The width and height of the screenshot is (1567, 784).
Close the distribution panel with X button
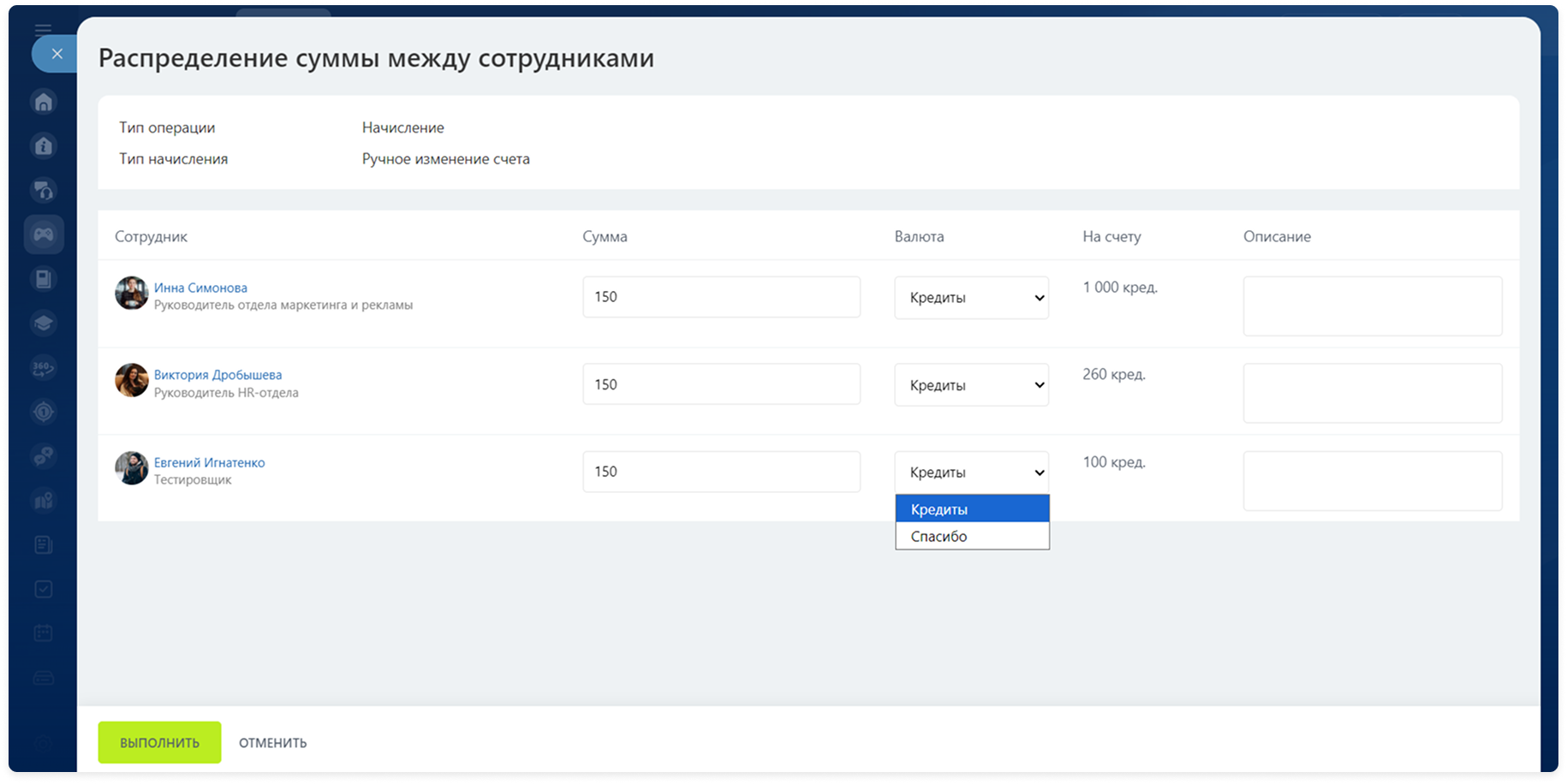[57, 54]
